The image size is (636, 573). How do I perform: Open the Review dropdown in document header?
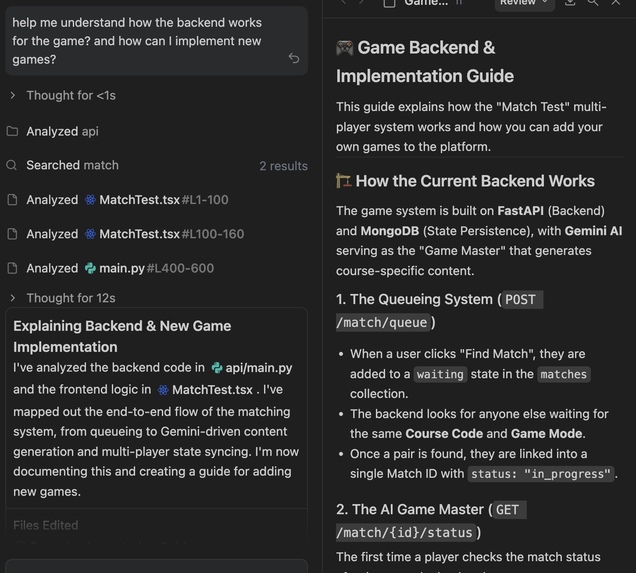524,3
